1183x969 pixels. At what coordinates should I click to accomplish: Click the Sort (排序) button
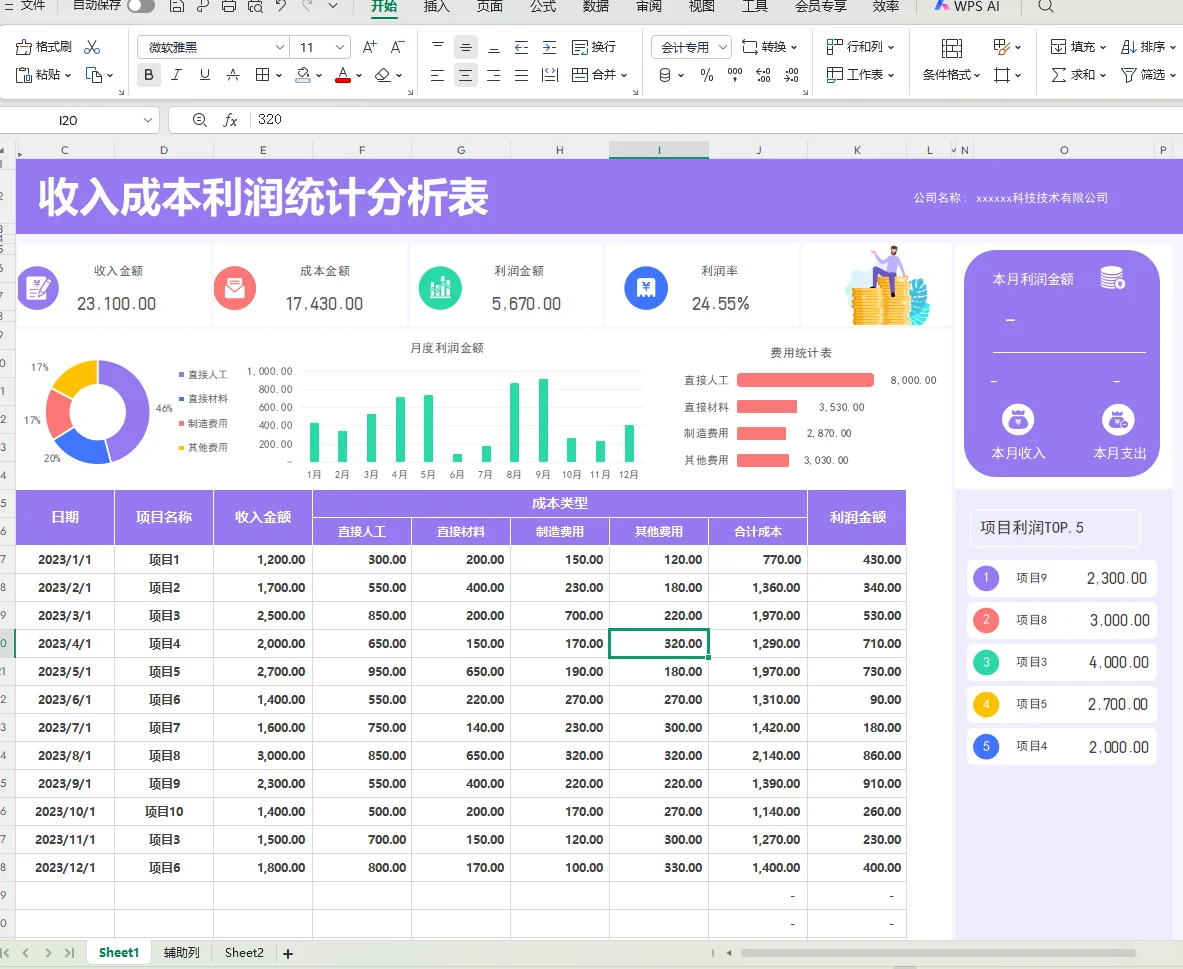tap(1148, 47)
